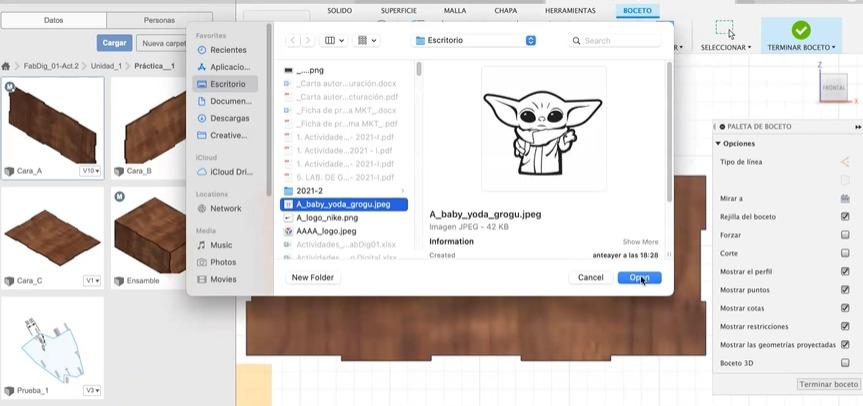Click the Movies film icon under Media
Viewport: 863px width, 406px height.
point(201,279)
